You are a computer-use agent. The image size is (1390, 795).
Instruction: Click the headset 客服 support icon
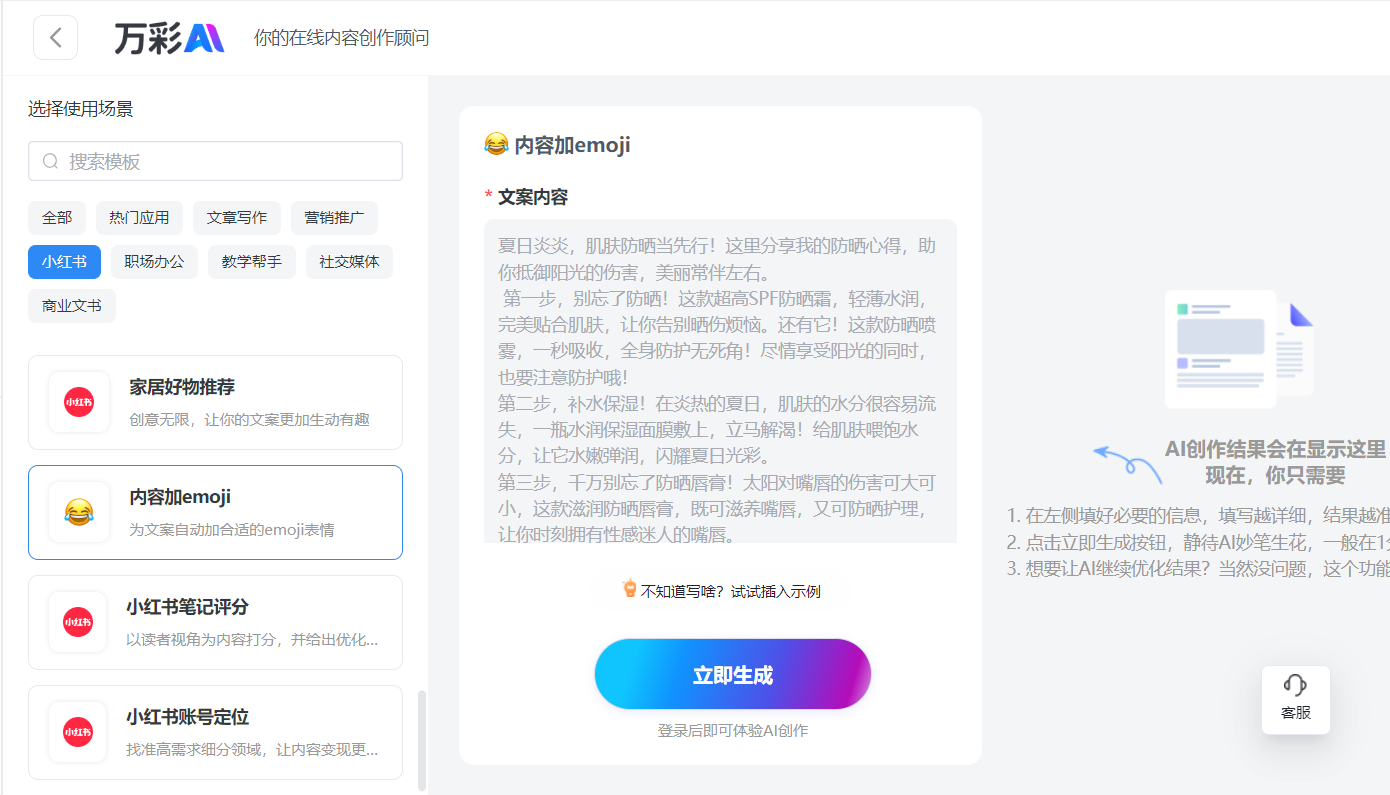[x=1296, y=685]
